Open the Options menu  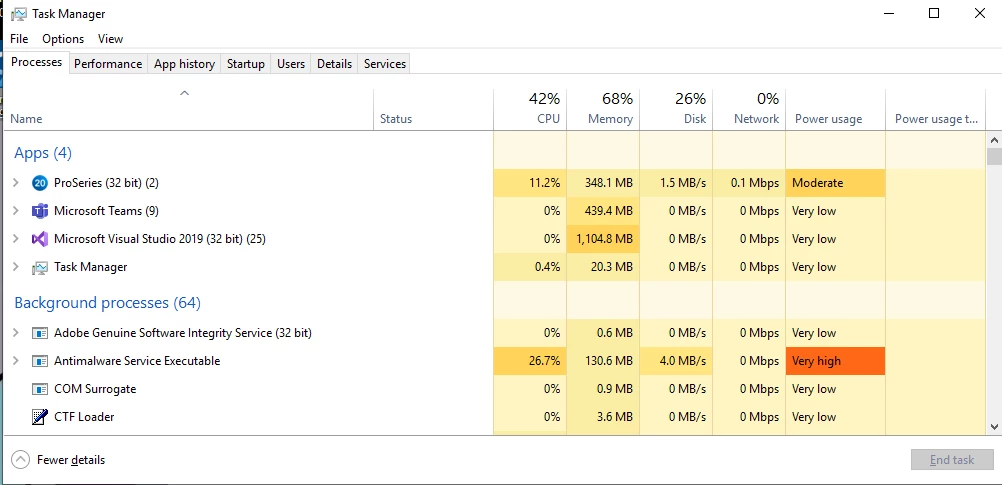[x=63, y=39]
